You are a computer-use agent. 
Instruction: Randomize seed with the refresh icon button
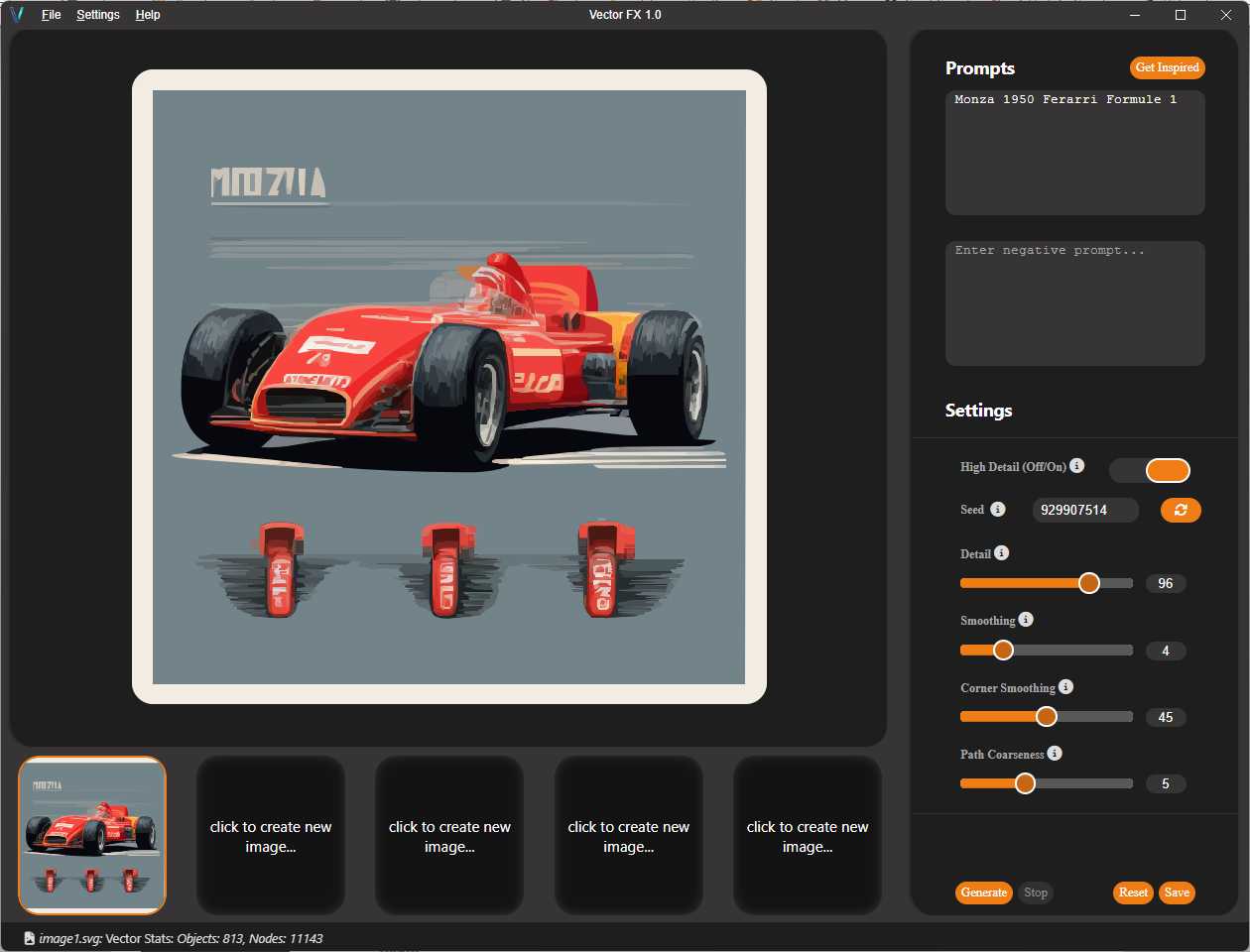pyautogui.click(x=1181, y=510)
